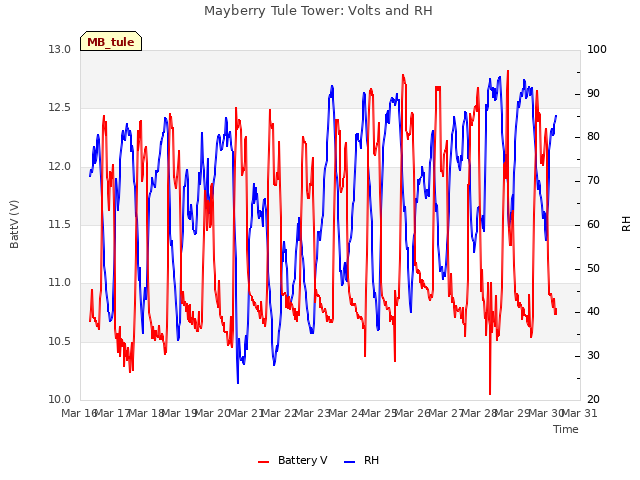The height and width of the screenshot is (480, 640).
Task: Click the 90 right axis tick label
Action: tap(593, 93)
